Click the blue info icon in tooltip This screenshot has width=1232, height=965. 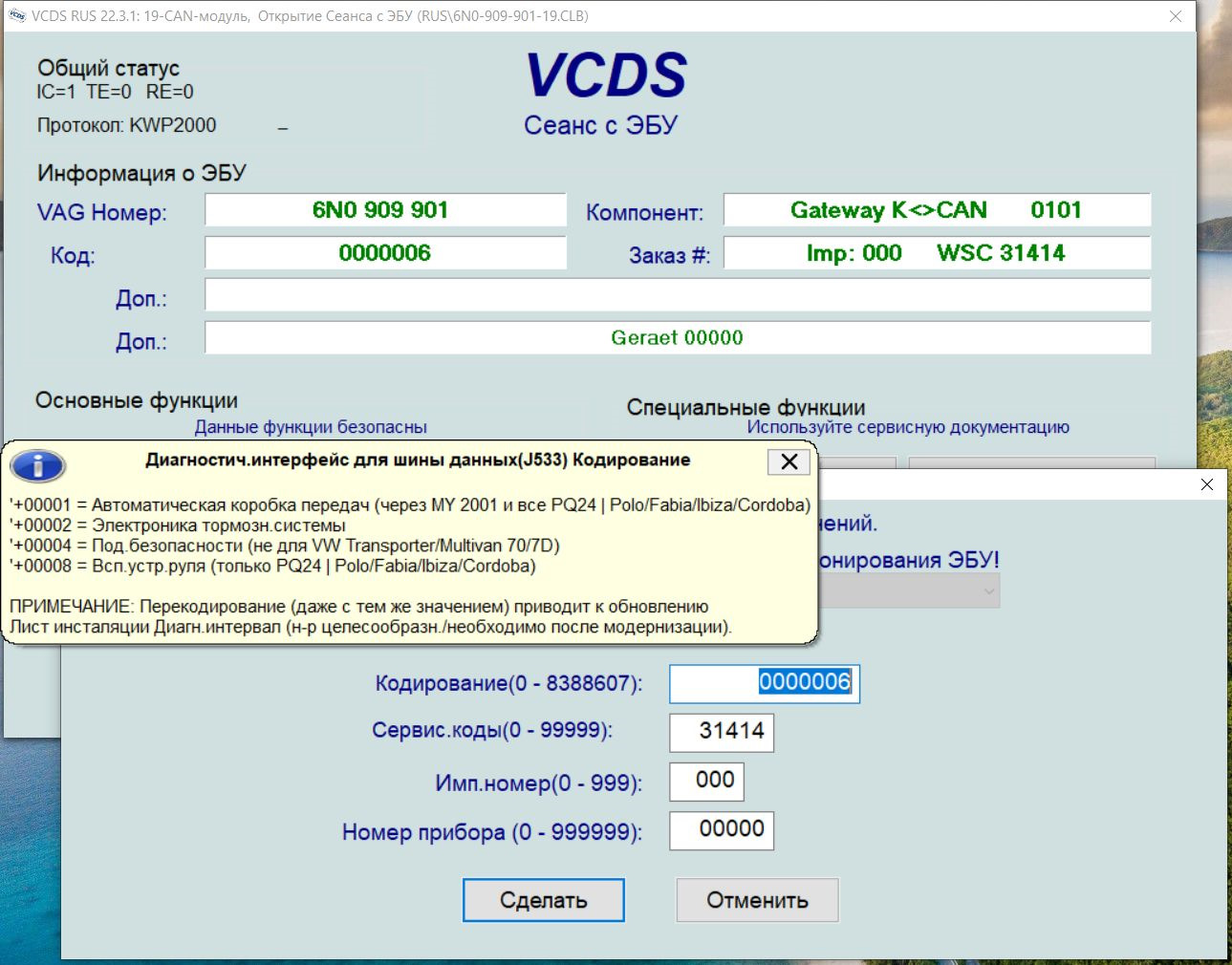[37, 465]
